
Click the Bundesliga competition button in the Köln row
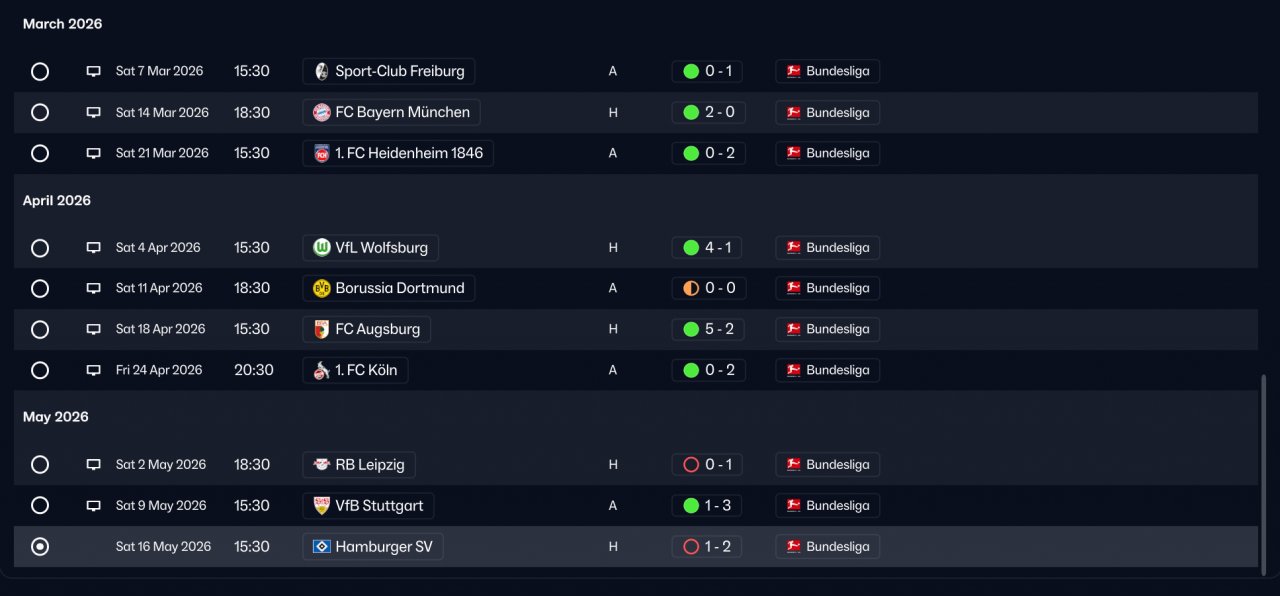pos(827,370)
